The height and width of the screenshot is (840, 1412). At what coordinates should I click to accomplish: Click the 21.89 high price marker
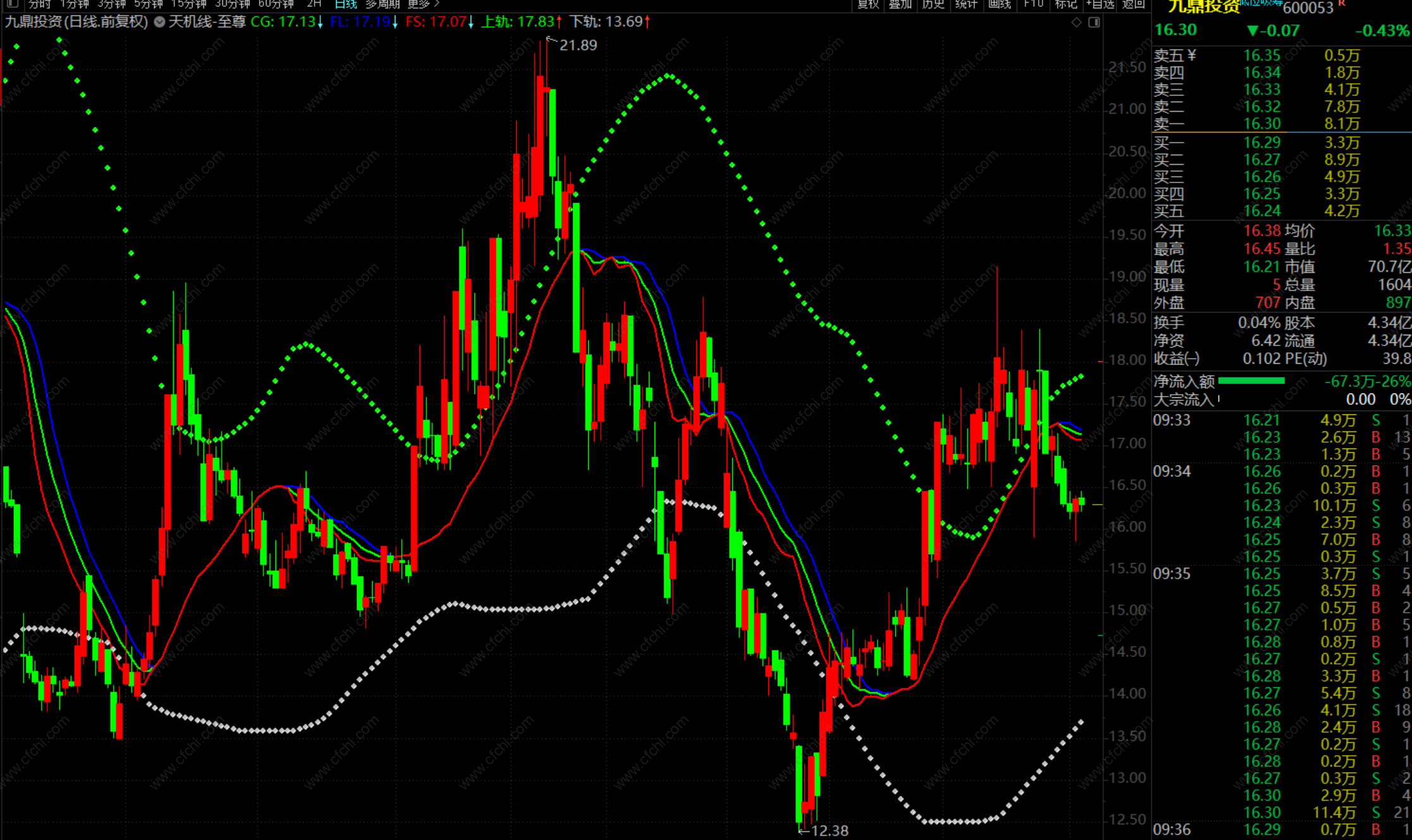tap(577, 45)
